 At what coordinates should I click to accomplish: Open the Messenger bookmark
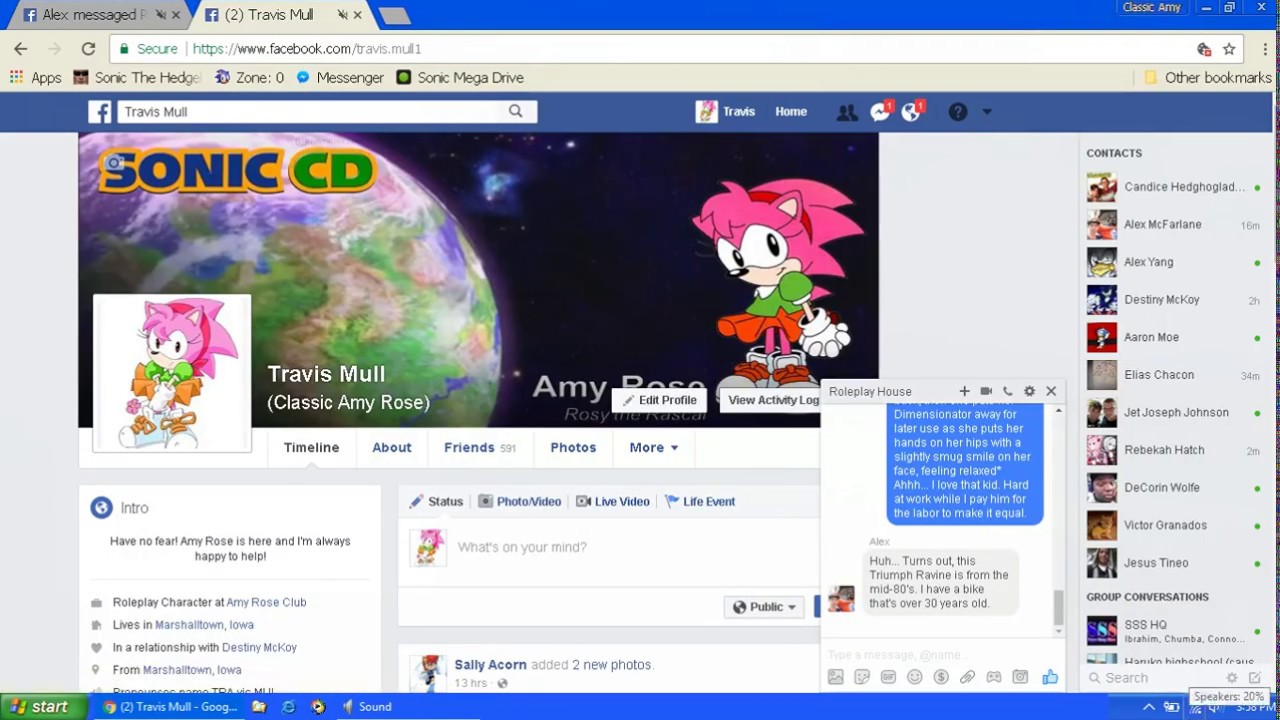coord(340,77)
